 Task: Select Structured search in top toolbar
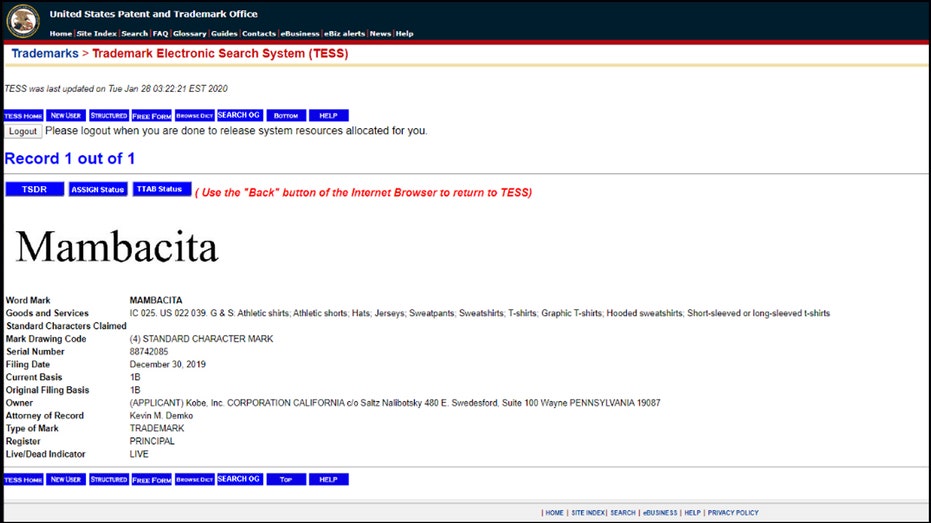(x=109, y=116)
